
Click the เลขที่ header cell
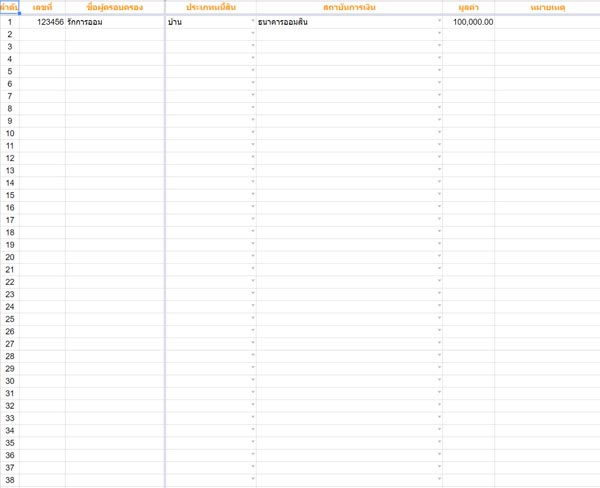point(42,7)
